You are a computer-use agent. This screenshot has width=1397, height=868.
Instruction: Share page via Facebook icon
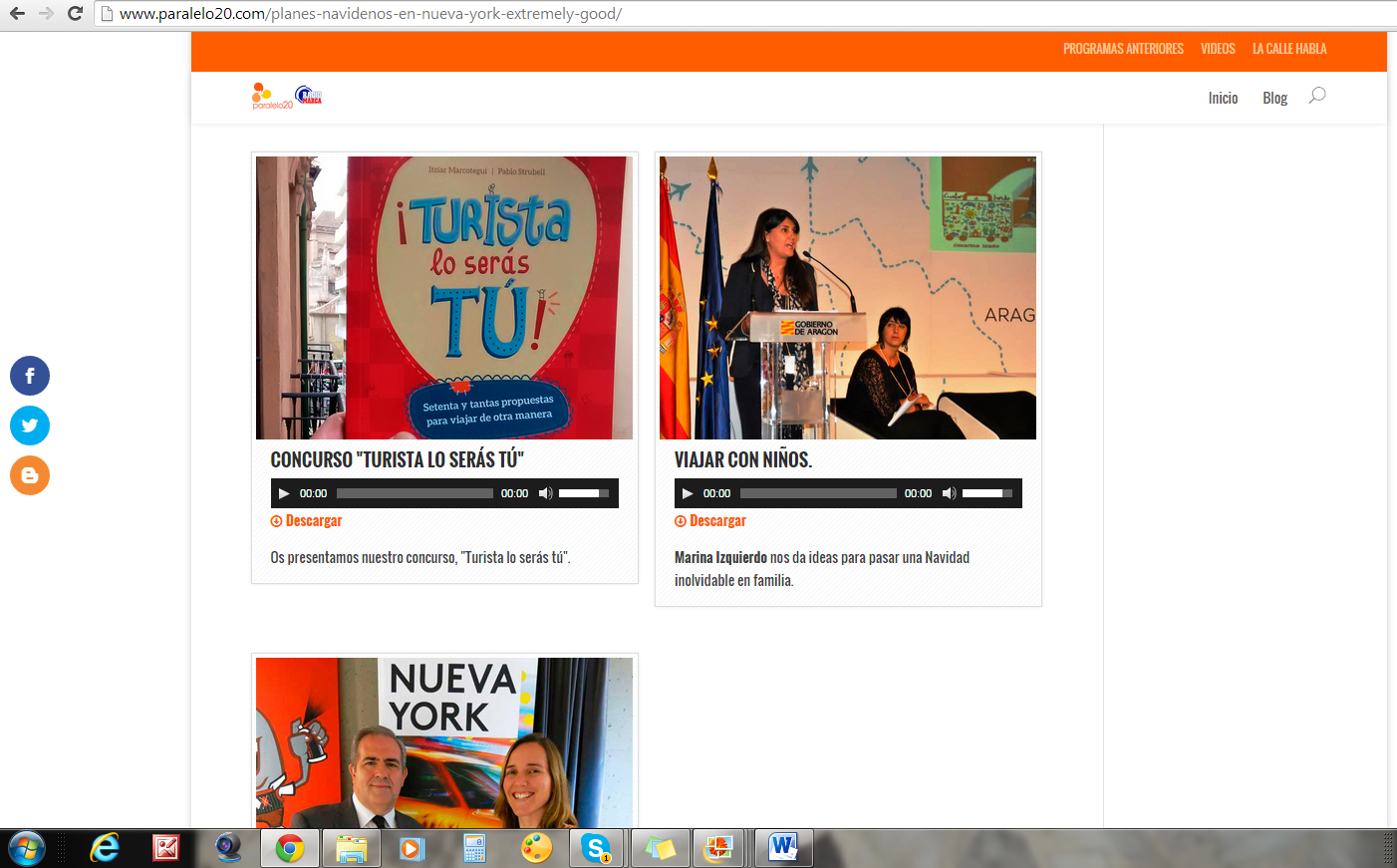(30, 376)
